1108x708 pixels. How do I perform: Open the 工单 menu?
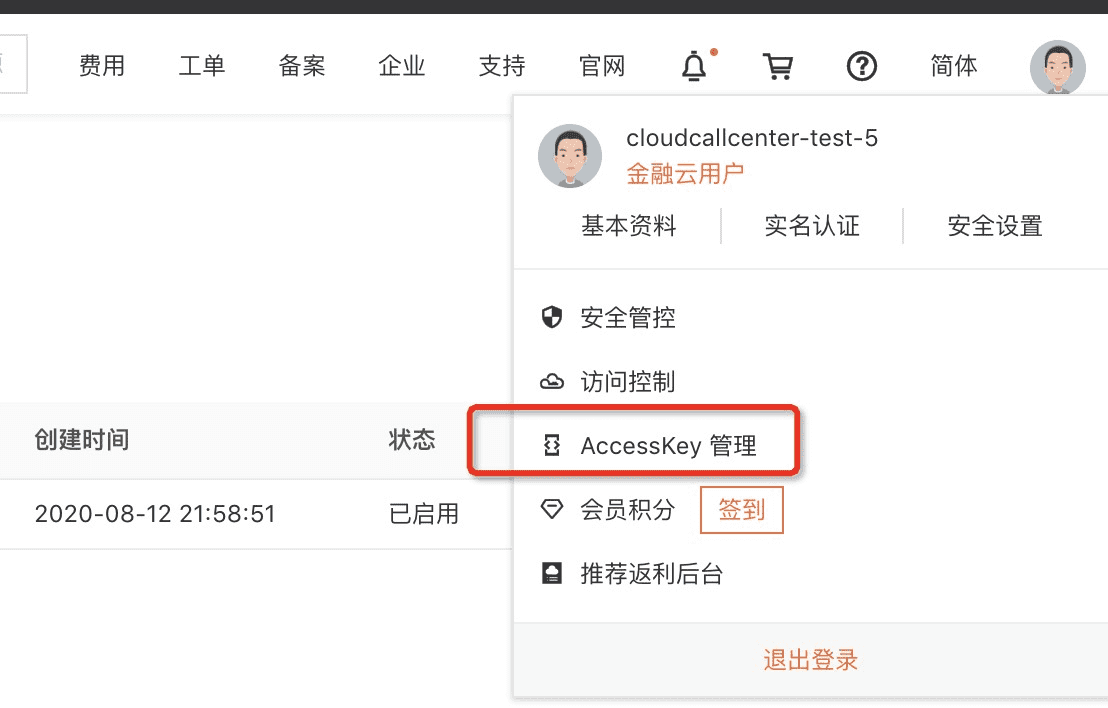201,66
